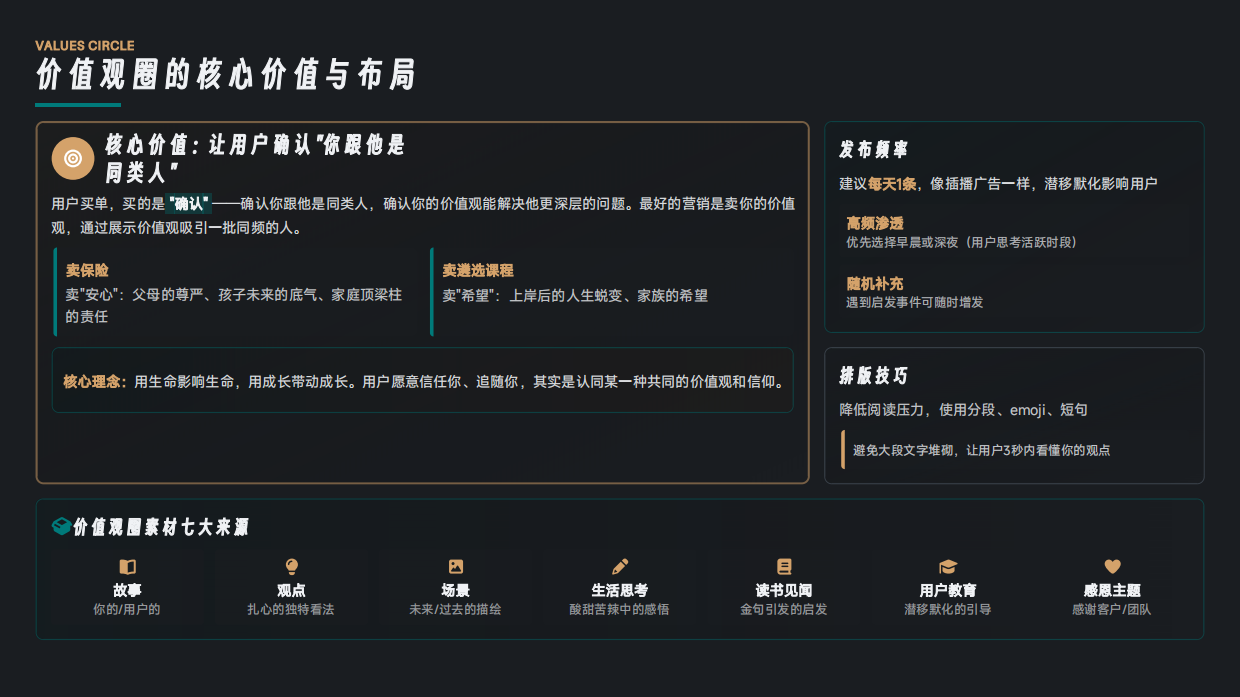Click the caption 你的/用户的
The width and height of the screenshot is (1240, 697).
127,609
